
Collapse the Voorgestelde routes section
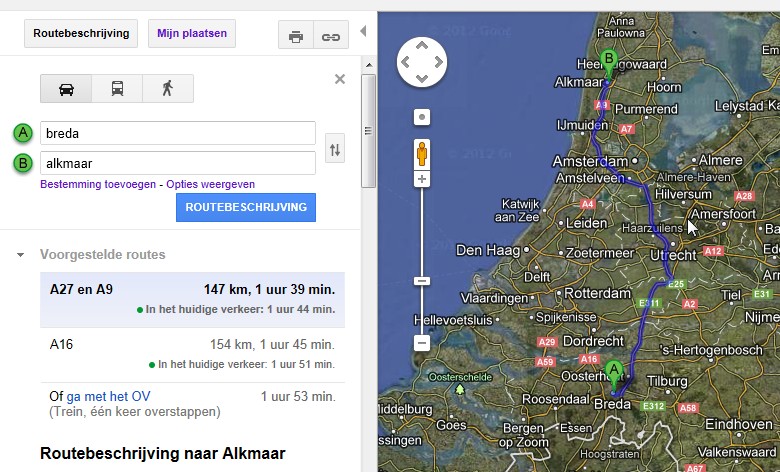coord(21,255)
